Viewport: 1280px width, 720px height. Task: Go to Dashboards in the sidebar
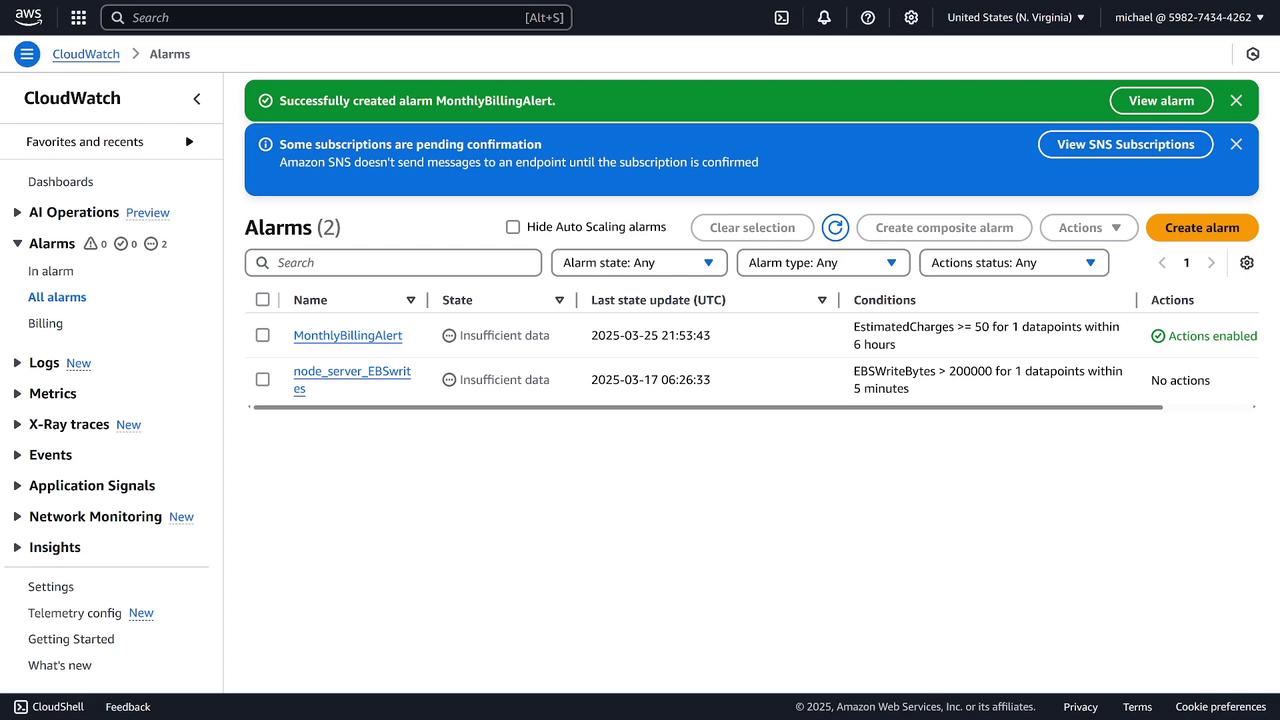[x=60, y=182]
